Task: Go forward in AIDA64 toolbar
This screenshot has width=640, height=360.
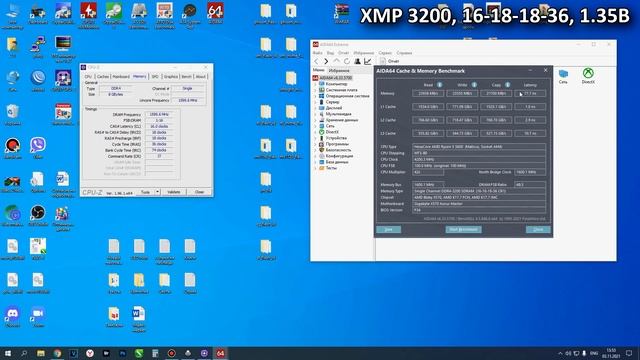Action: click(x=326, y=61)
